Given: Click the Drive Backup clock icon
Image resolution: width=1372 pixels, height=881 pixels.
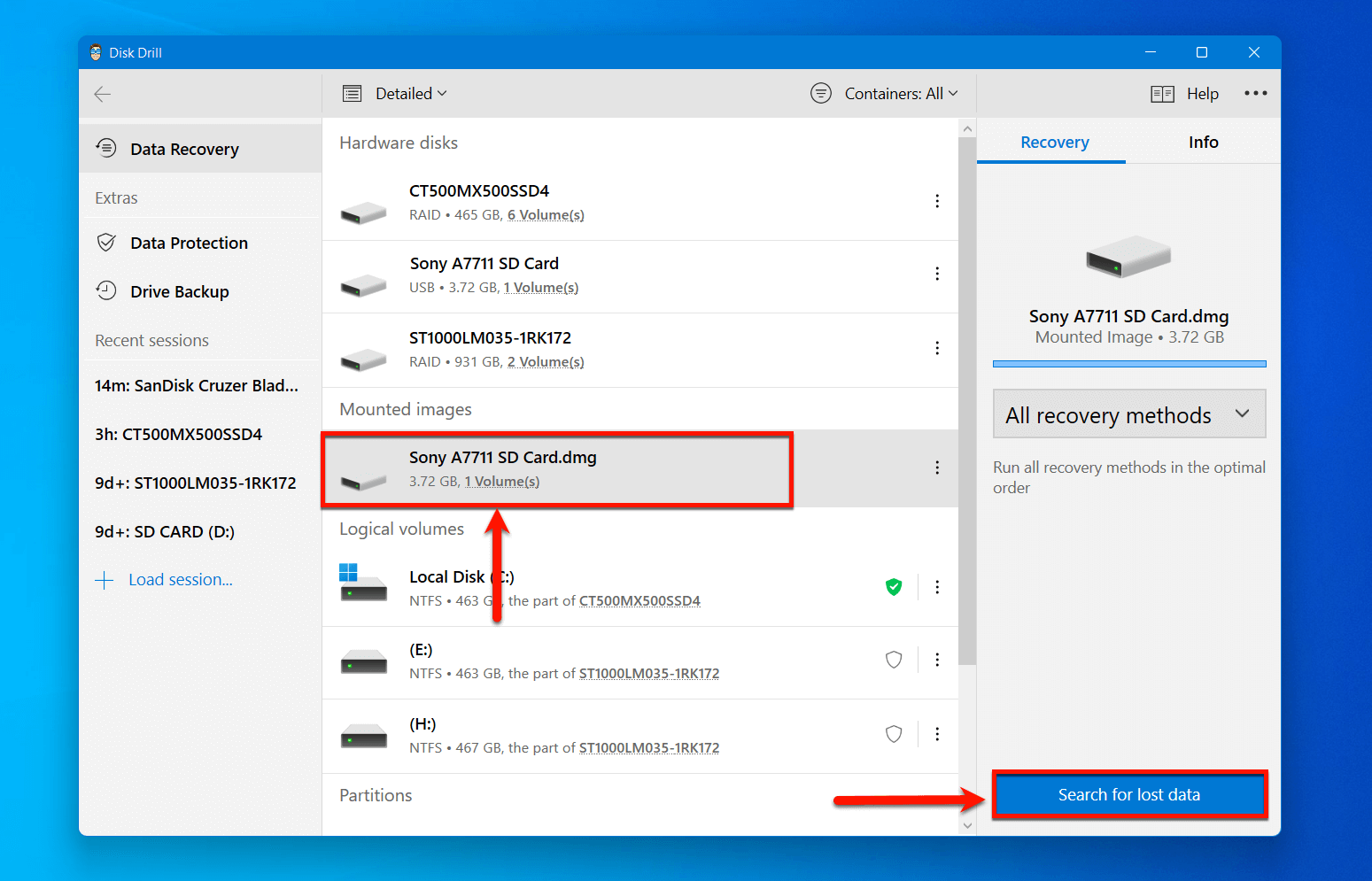Looking at the screenshot, I should pyautogui.click(x=106, y=290).
